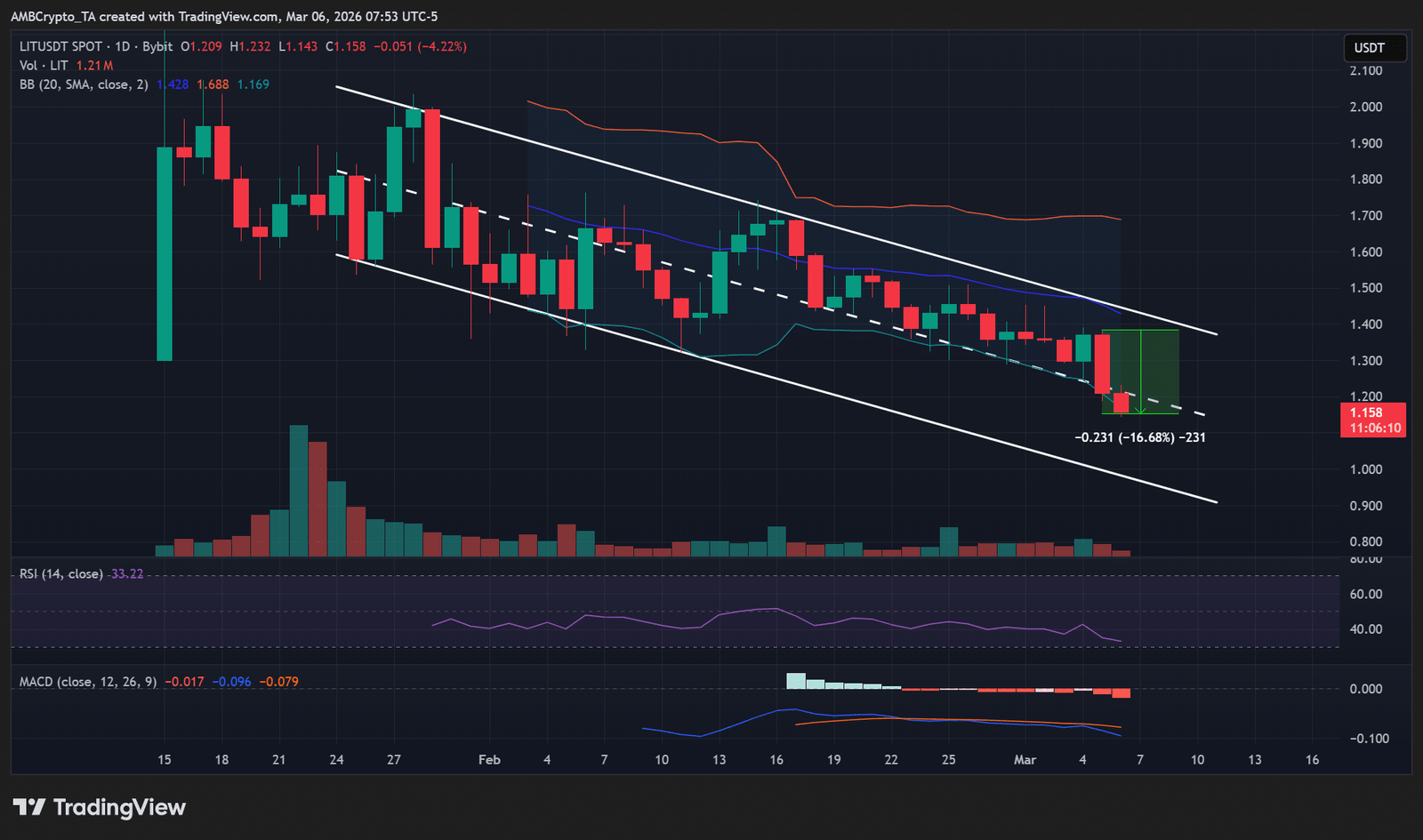Screen dimensions: 1423x840
Task: Select the Vol · LIT indicator legend
Action: click(x=44, y=66)
